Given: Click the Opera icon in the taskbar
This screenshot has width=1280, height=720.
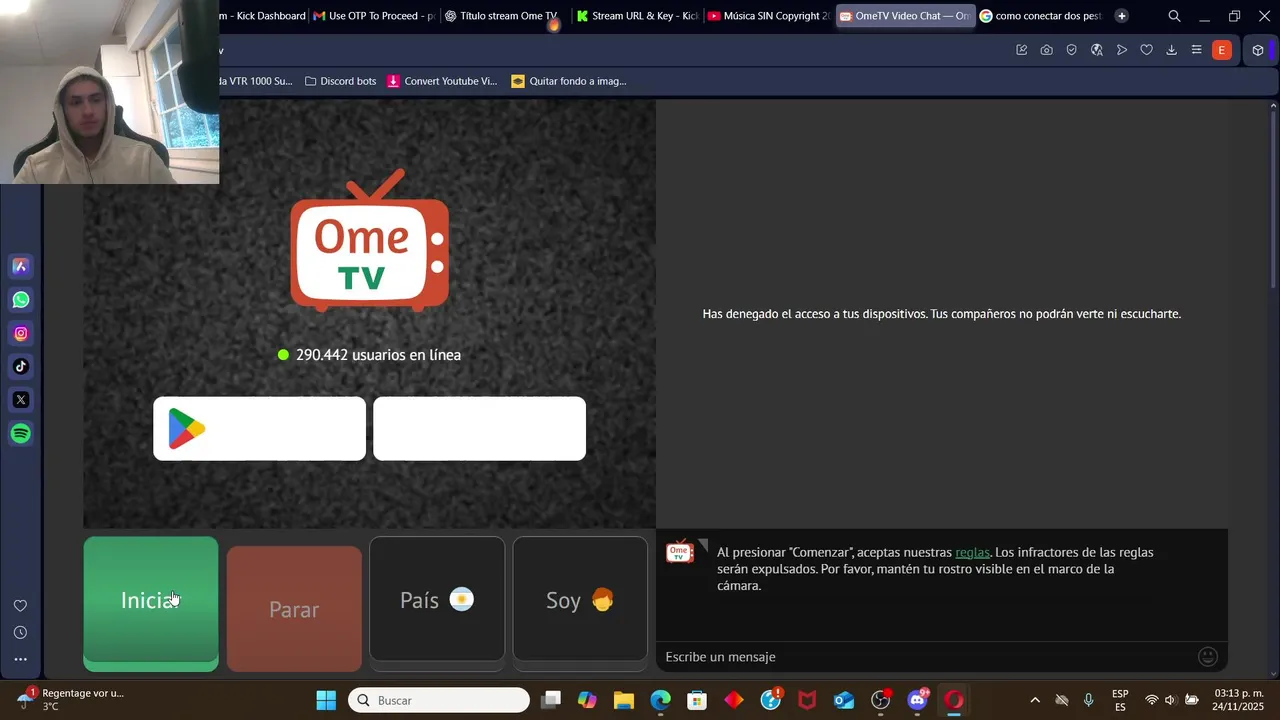Looking at the screenshot, I should (x=954, y=700).
